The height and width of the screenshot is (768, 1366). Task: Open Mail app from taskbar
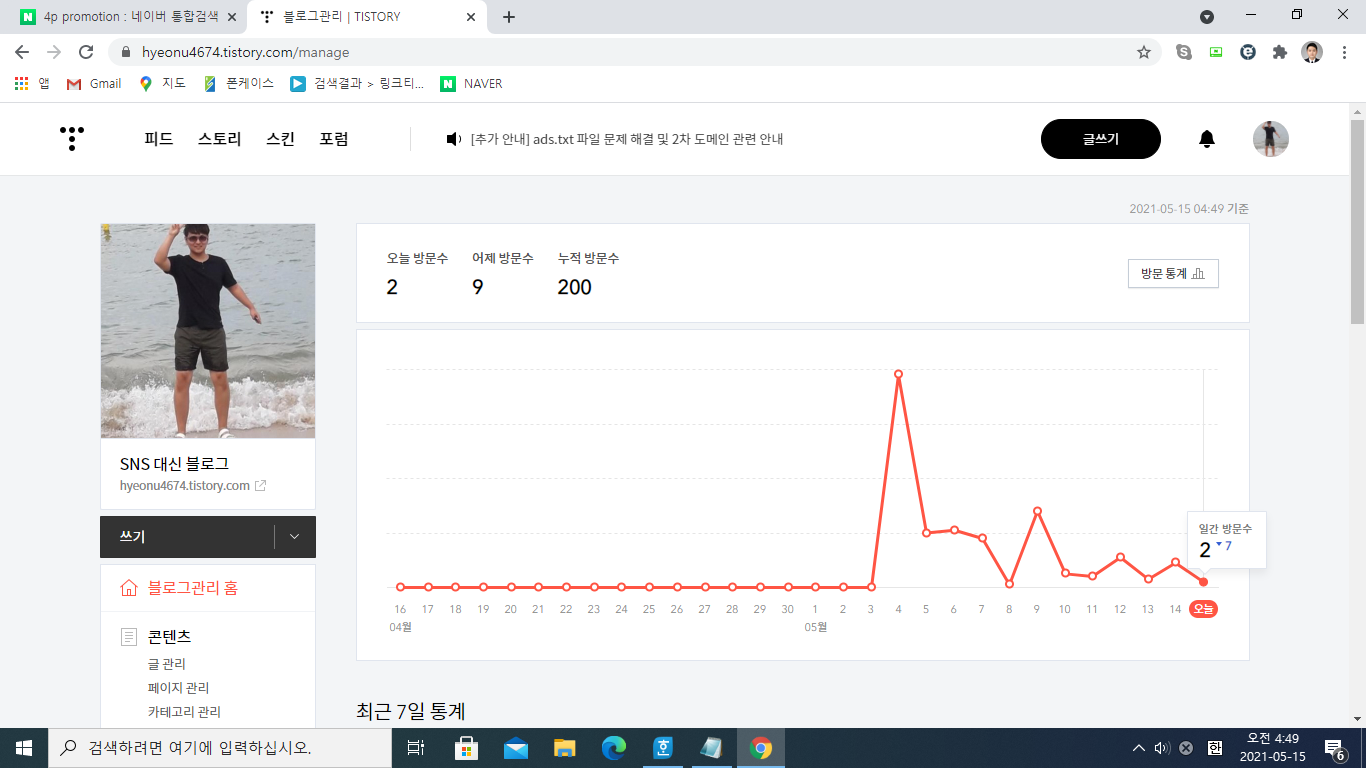(x=516, y=748)
